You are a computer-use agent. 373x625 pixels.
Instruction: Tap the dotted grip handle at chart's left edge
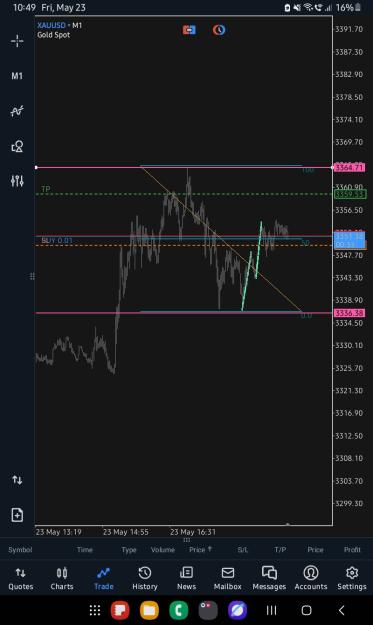coord(32,276)
